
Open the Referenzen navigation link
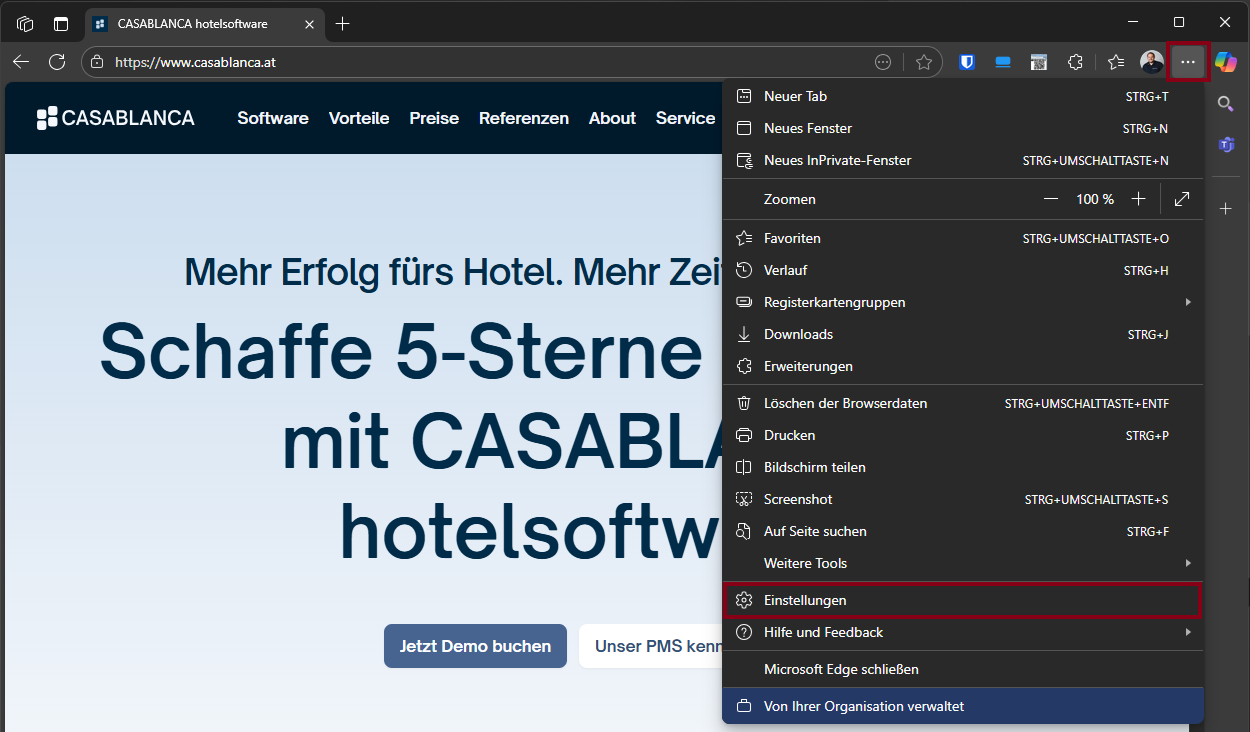pyautogui.click(x=523, y=118)
